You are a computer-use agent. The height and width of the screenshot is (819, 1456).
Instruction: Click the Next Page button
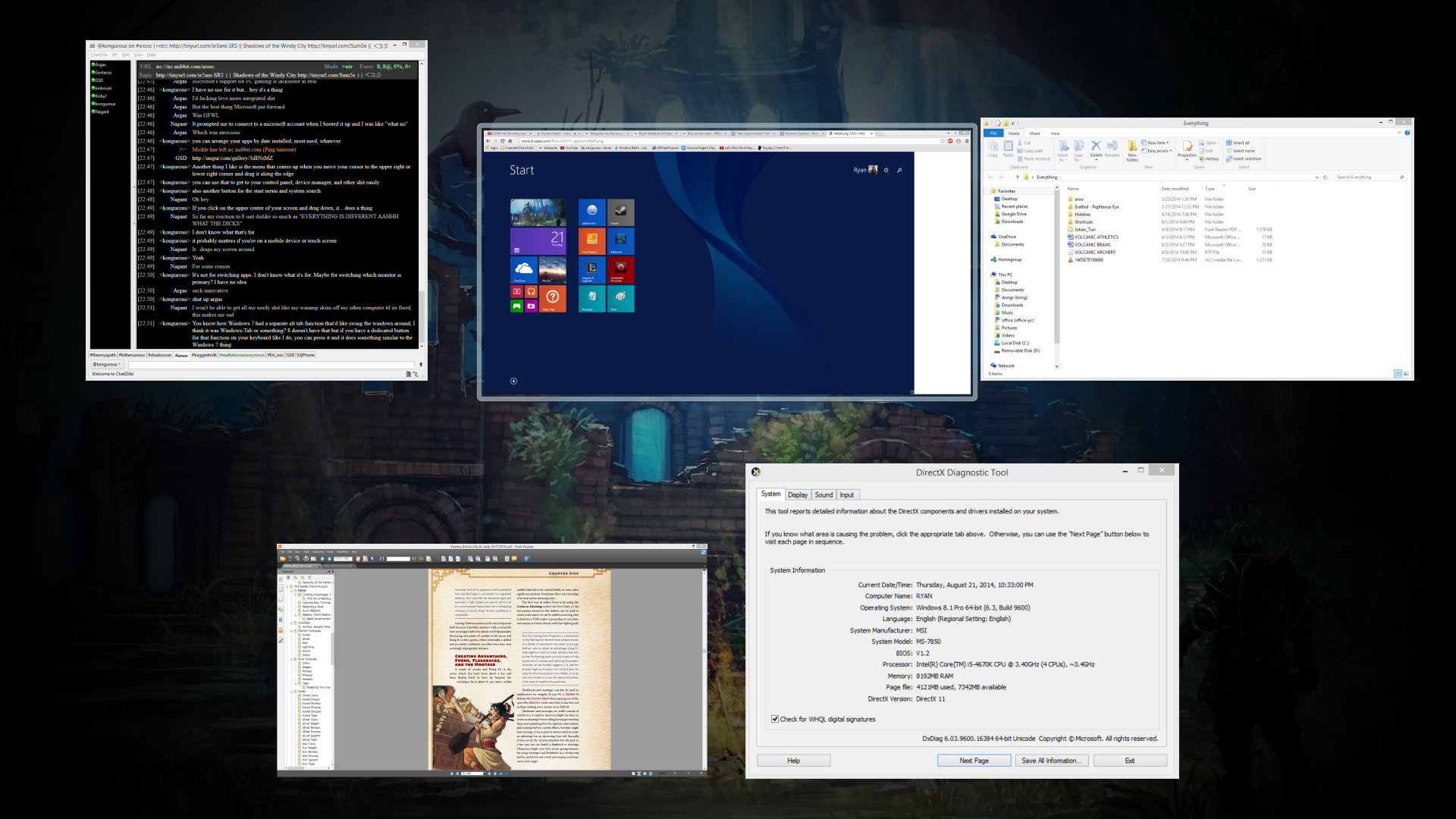coord(974,761)
